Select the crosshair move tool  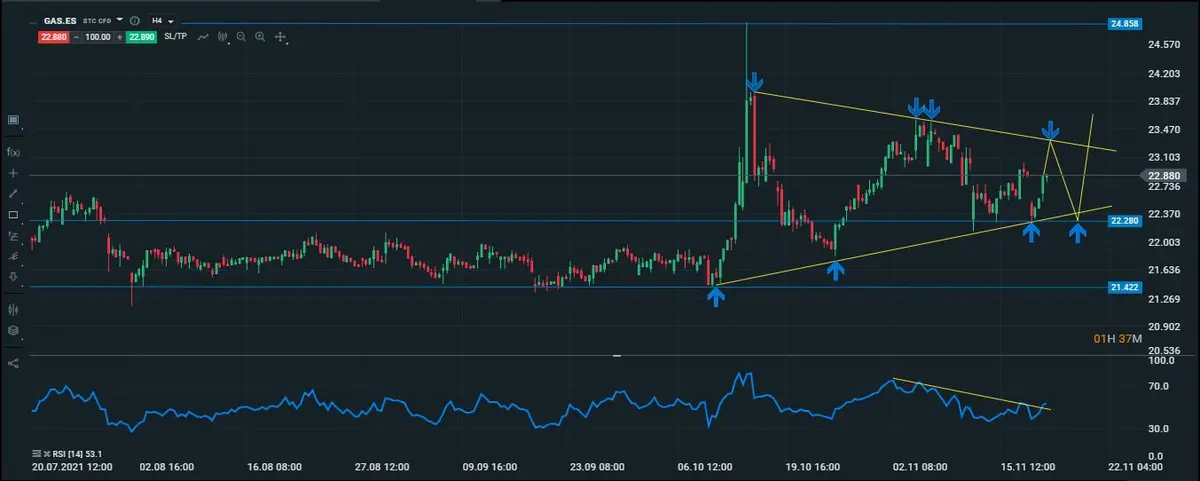(280, 37)
